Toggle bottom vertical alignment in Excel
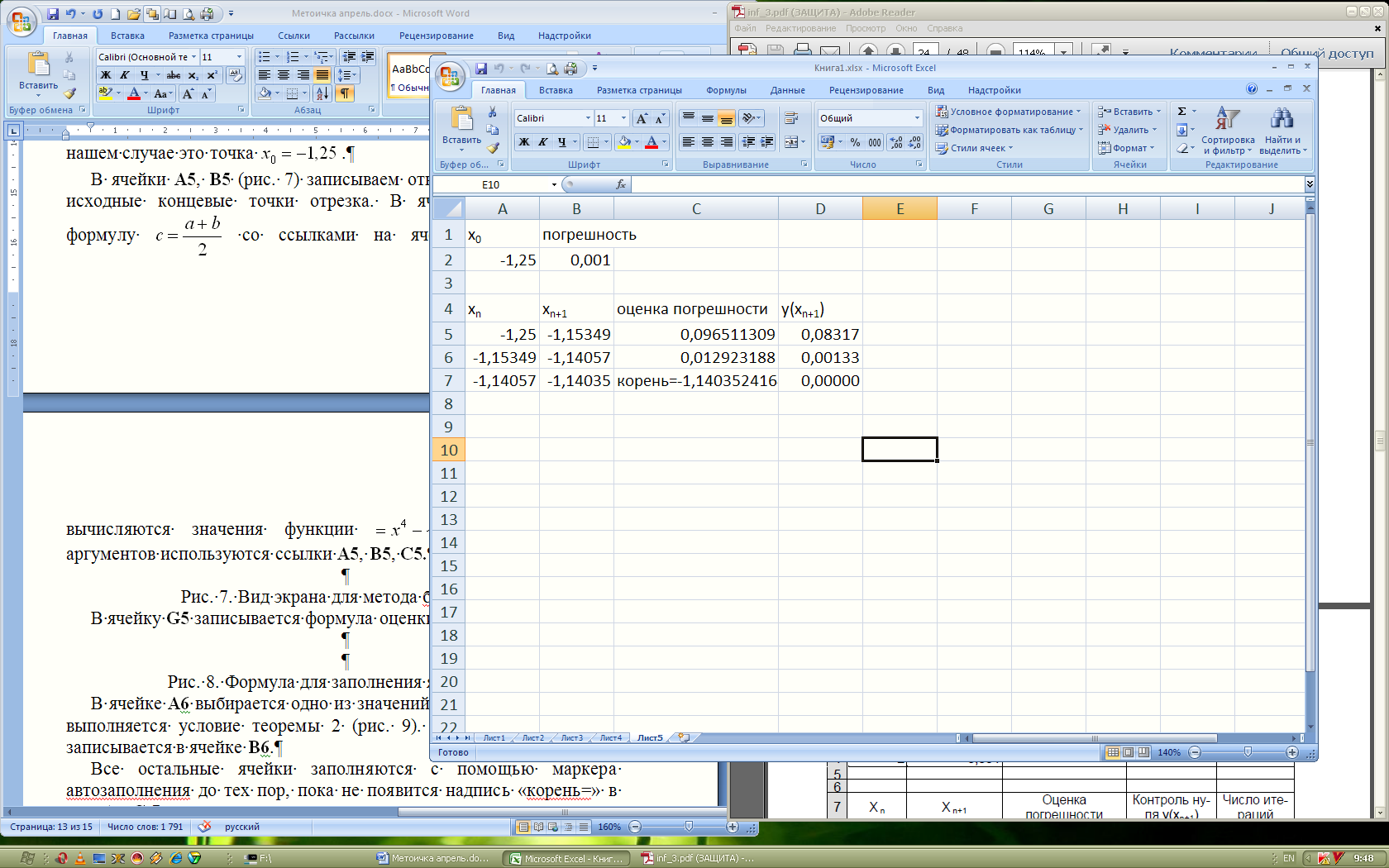1389x868 pixels. tap(726, 118)
